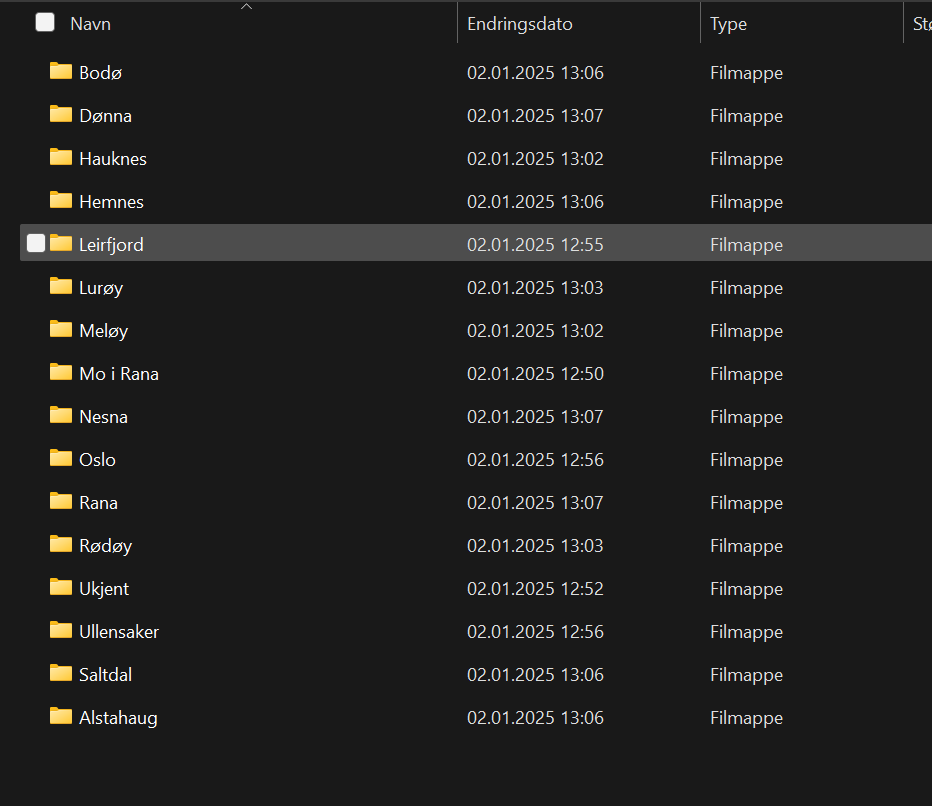932x806 pixels.
Task: Click the 12:55 date of Leirfjord
Action: 535,245
